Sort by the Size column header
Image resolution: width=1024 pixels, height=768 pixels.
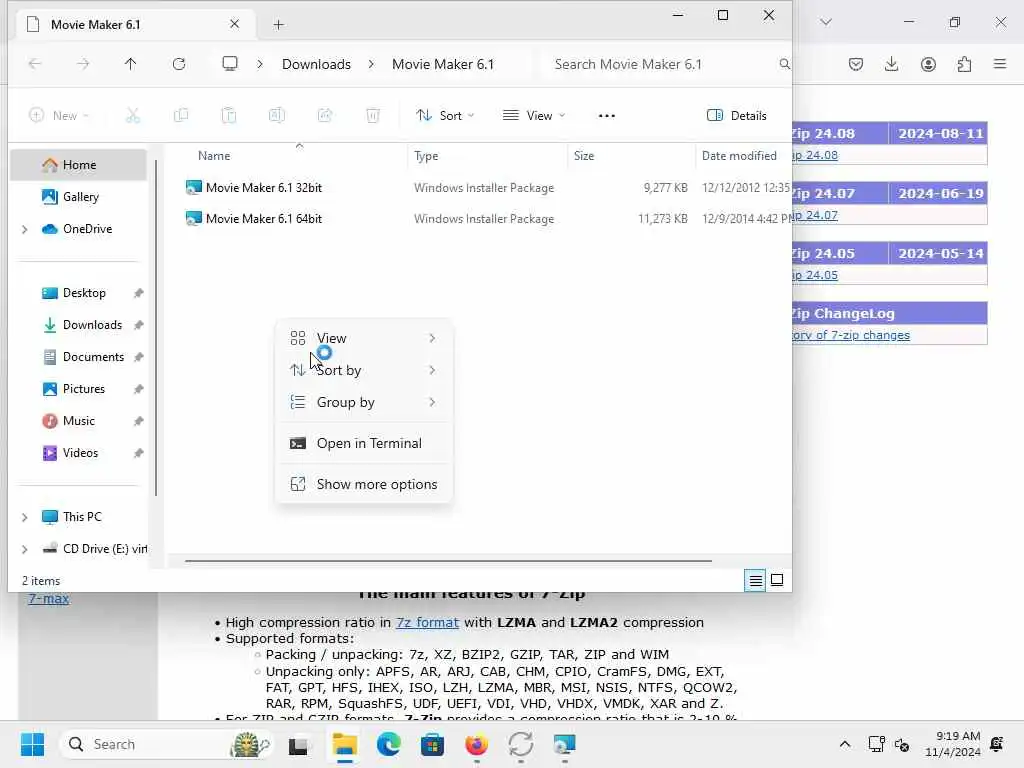click(x=584, y=156)
